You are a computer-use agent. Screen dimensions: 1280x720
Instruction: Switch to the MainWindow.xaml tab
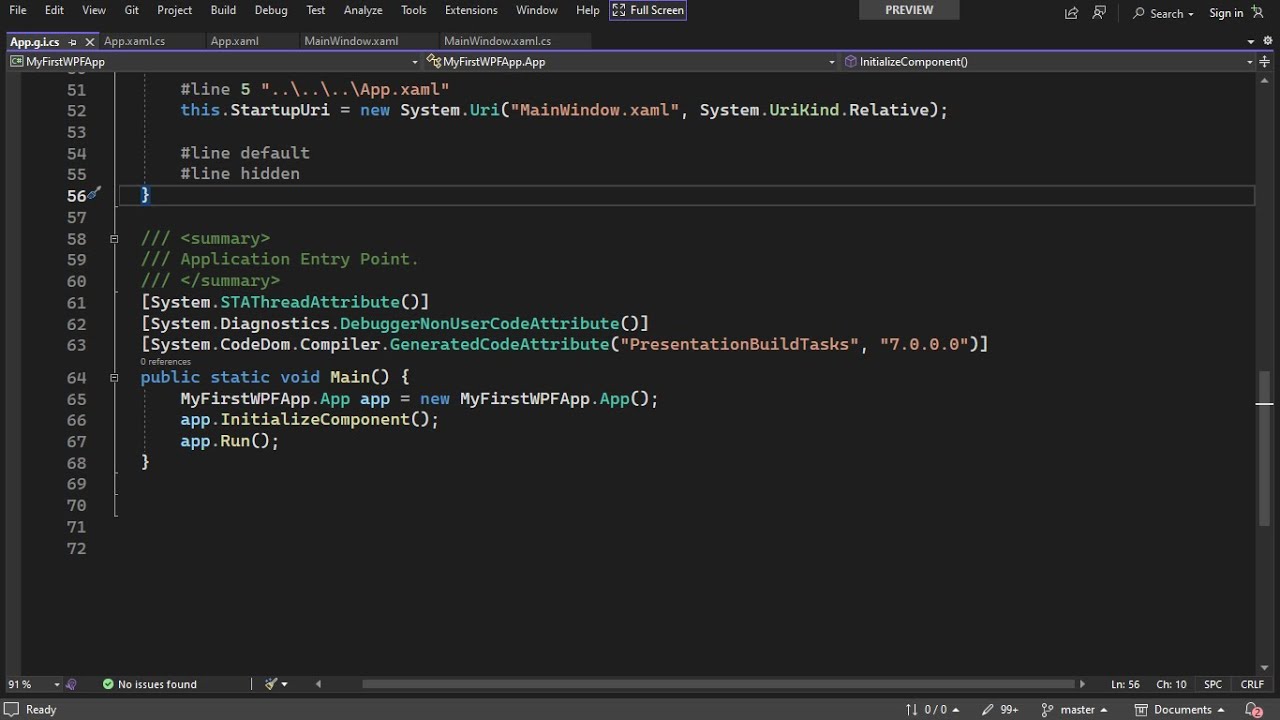(x=351, y=41)
